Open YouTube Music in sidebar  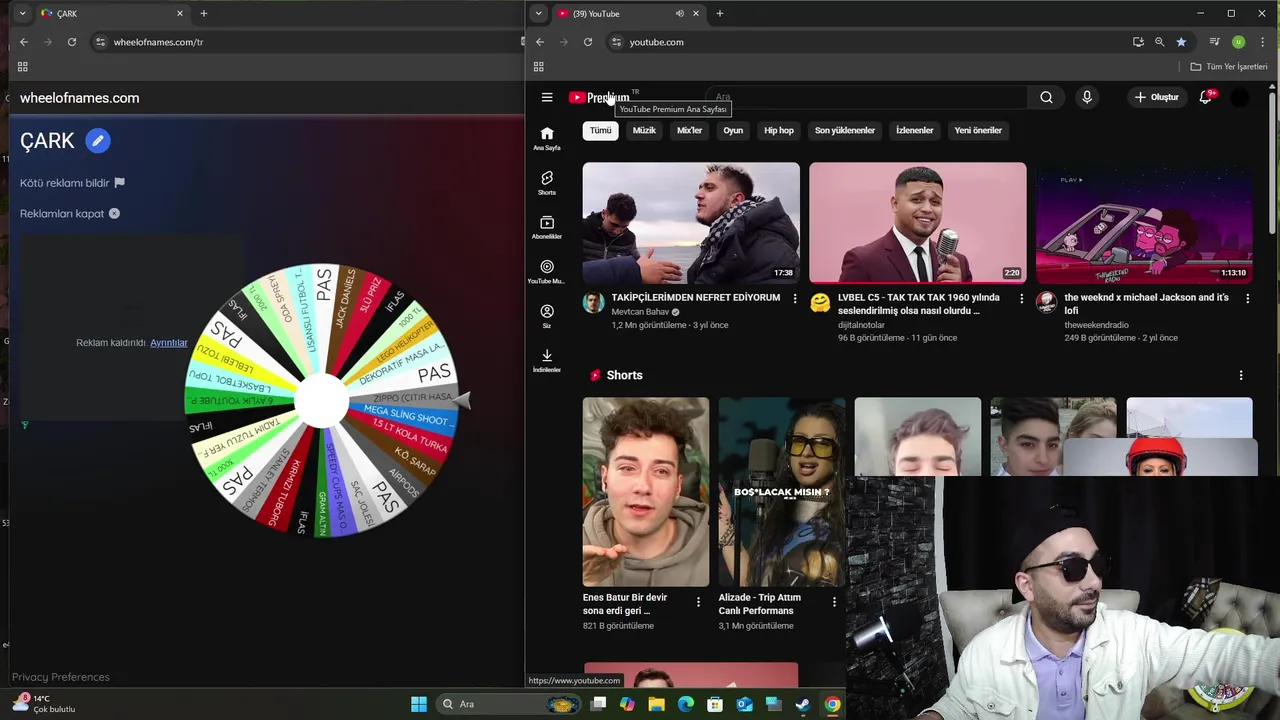click(547, 272)
